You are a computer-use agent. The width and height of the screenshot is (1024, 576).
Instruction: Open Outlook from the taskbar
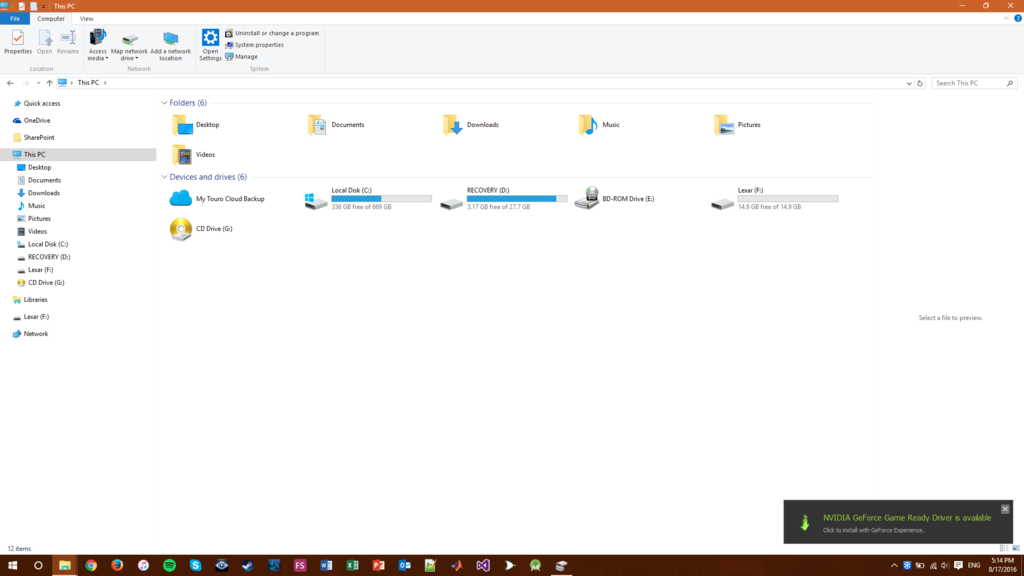(405, 565)
